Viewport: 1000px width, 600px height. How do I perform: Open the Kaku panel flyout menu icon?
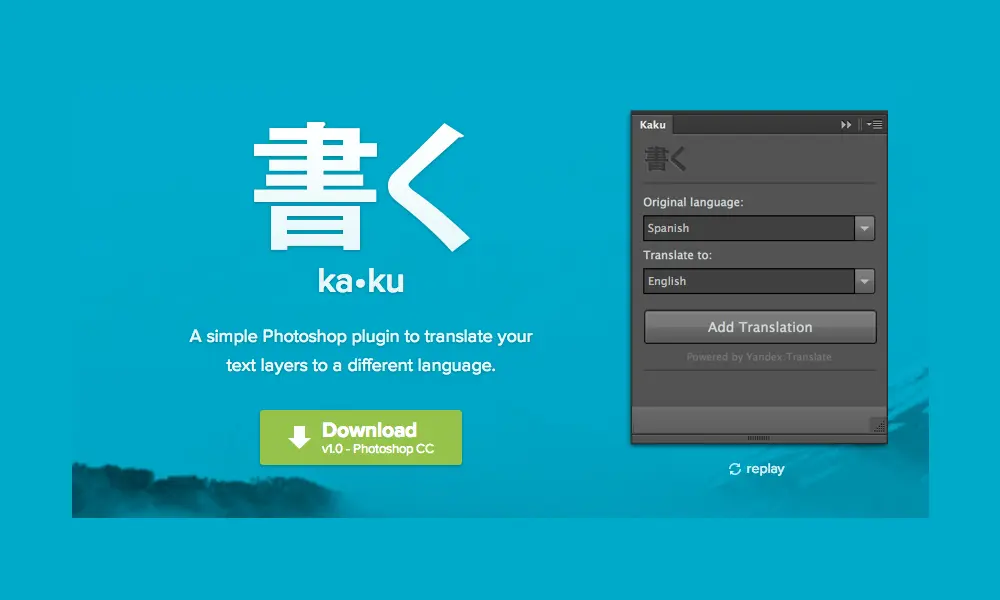(x=874, y=124)
